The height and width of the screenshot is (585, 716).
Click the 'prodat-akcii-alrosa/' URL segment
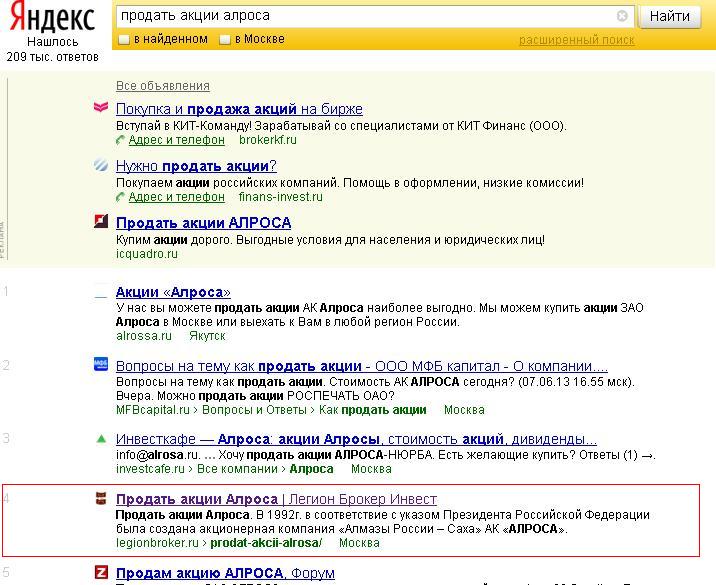266,543
